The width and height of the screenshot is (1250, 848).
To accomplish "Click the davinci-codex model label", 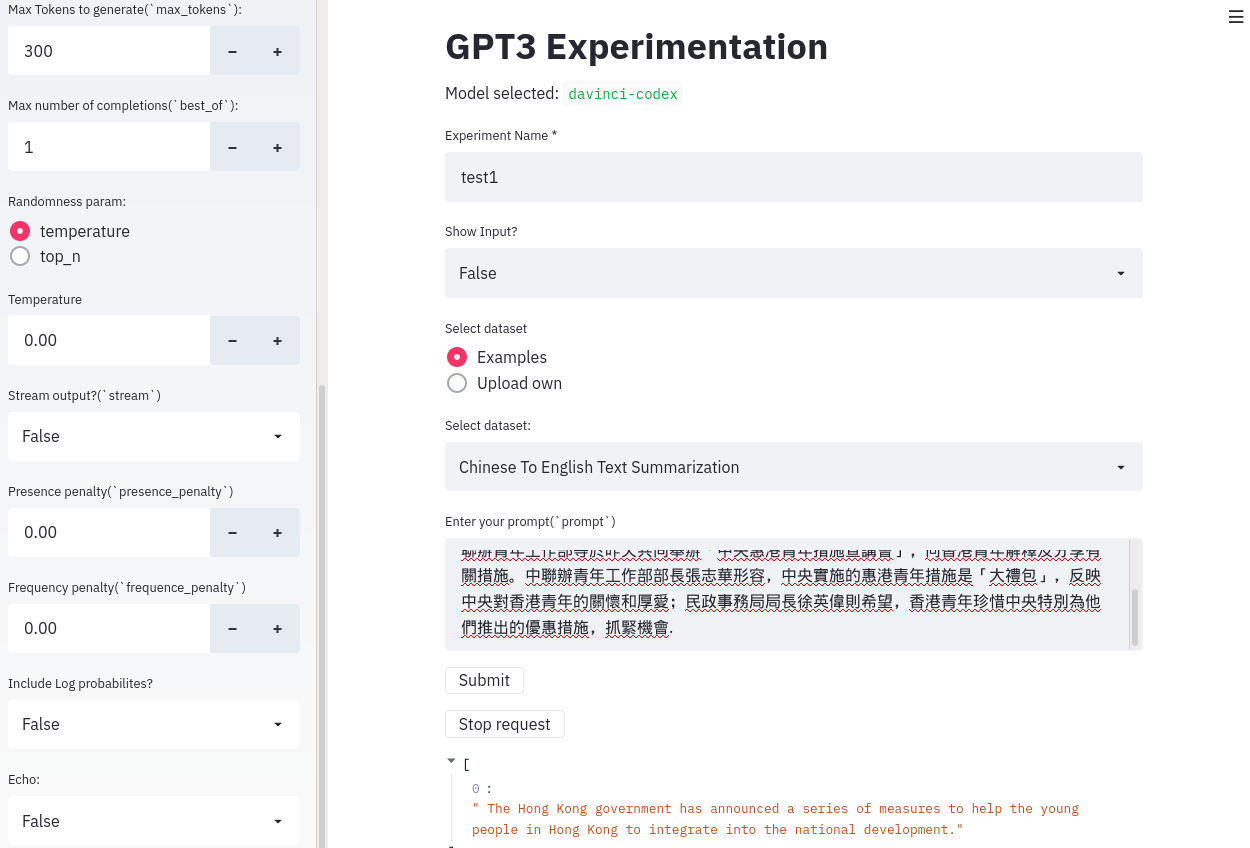I will coord(623,94).
